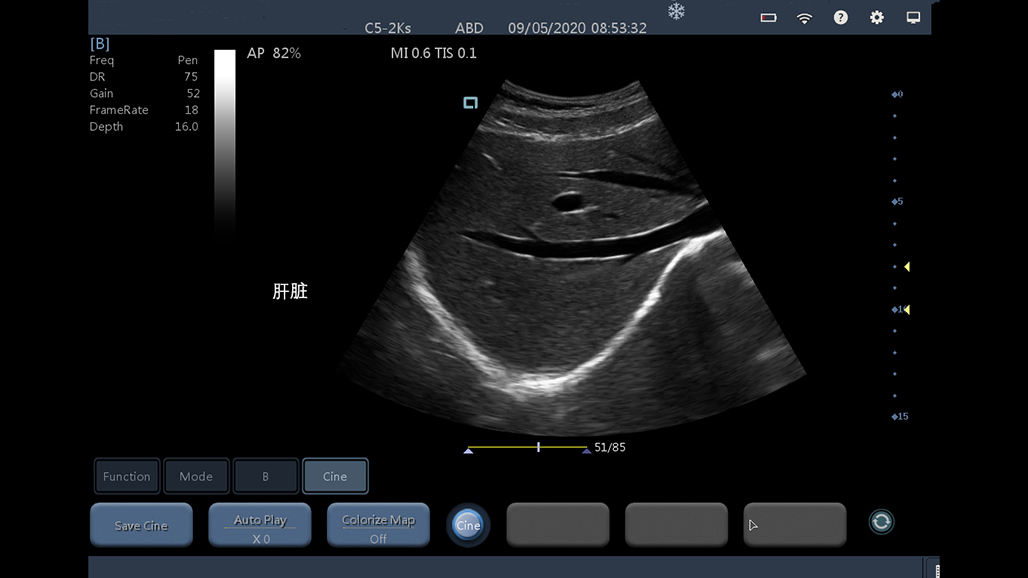Viewport: 1028px width, 578px height.
Task: Toggle Colorize Map off setting
Action: tap(378, 525)
